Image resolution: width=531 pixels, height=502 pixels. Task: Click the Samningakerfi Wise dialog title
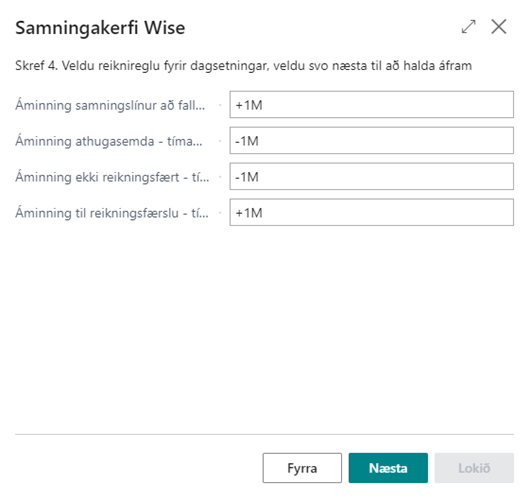click(100, 27)
